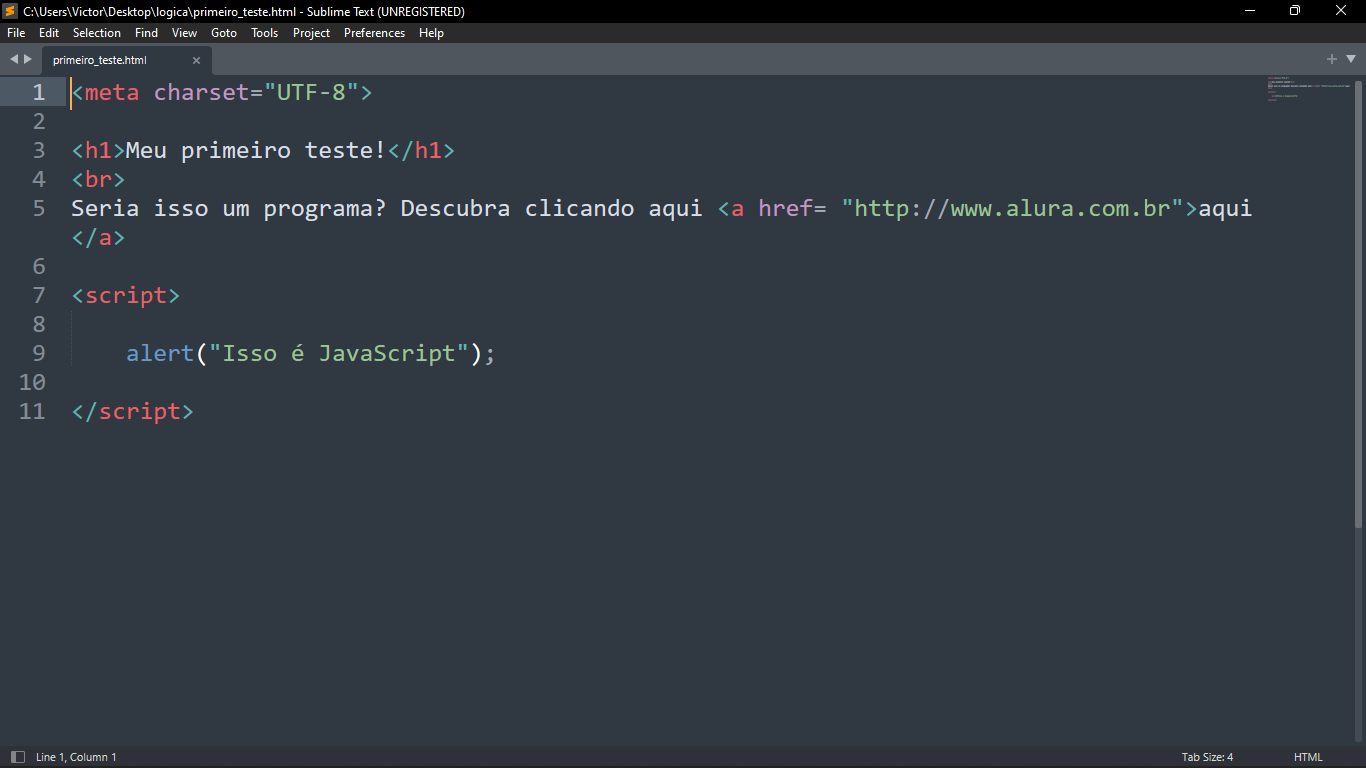
Task: Toggle the side bar icon in status bar
Action: [x=17, y=757]
